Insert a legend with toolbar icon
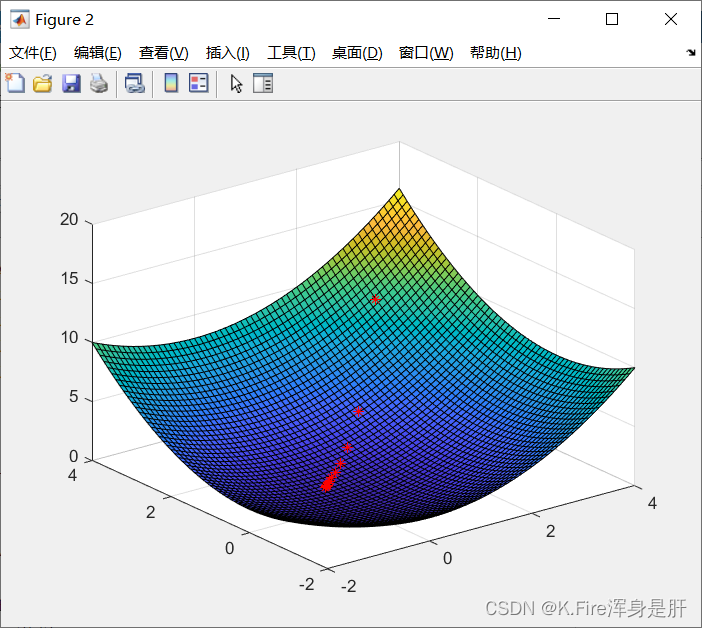Viewport: 702px width, 628px height. (198, 83)
